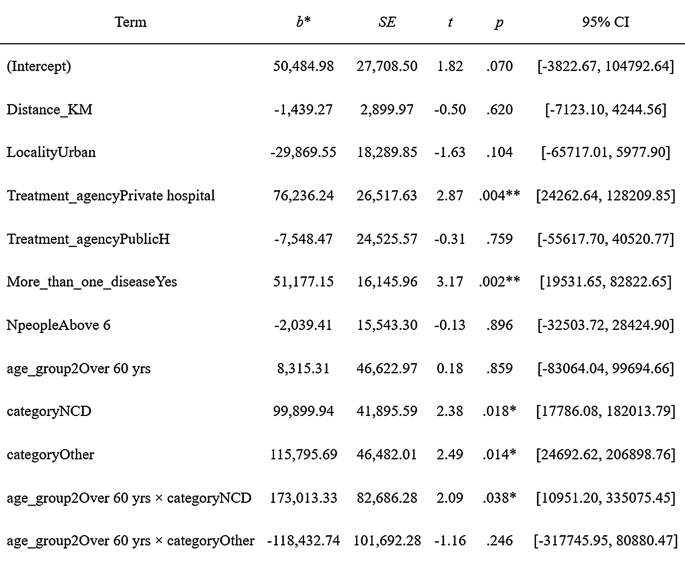
Task: Click the "Treatment_agencyPublicH" row label
Action: 90,239
